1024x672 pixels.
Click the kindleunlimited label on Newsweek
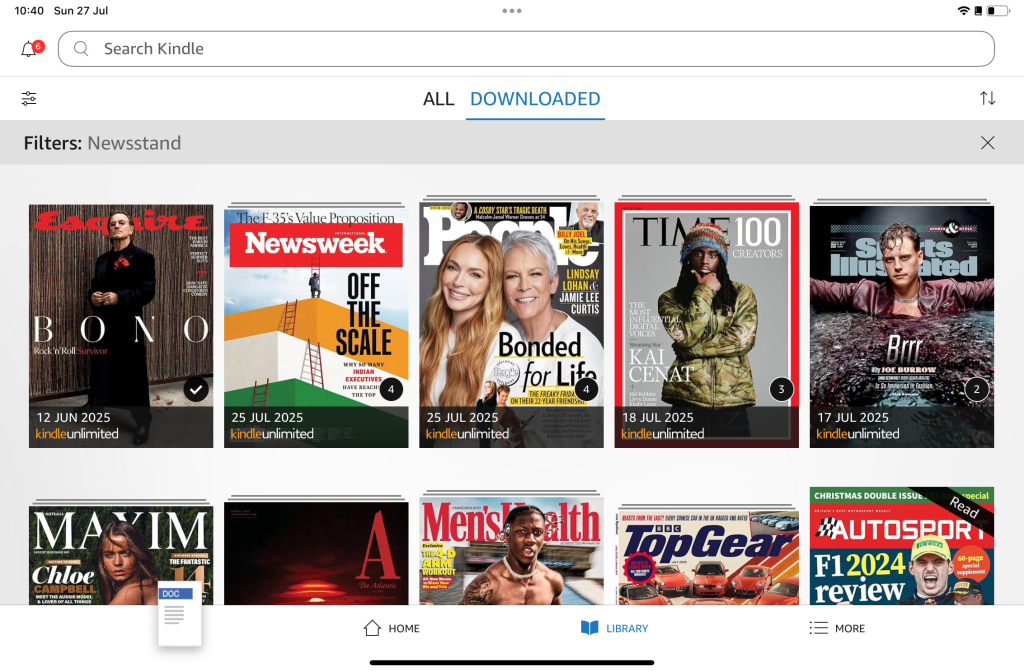pyautogui.click(x=272, y=434)
